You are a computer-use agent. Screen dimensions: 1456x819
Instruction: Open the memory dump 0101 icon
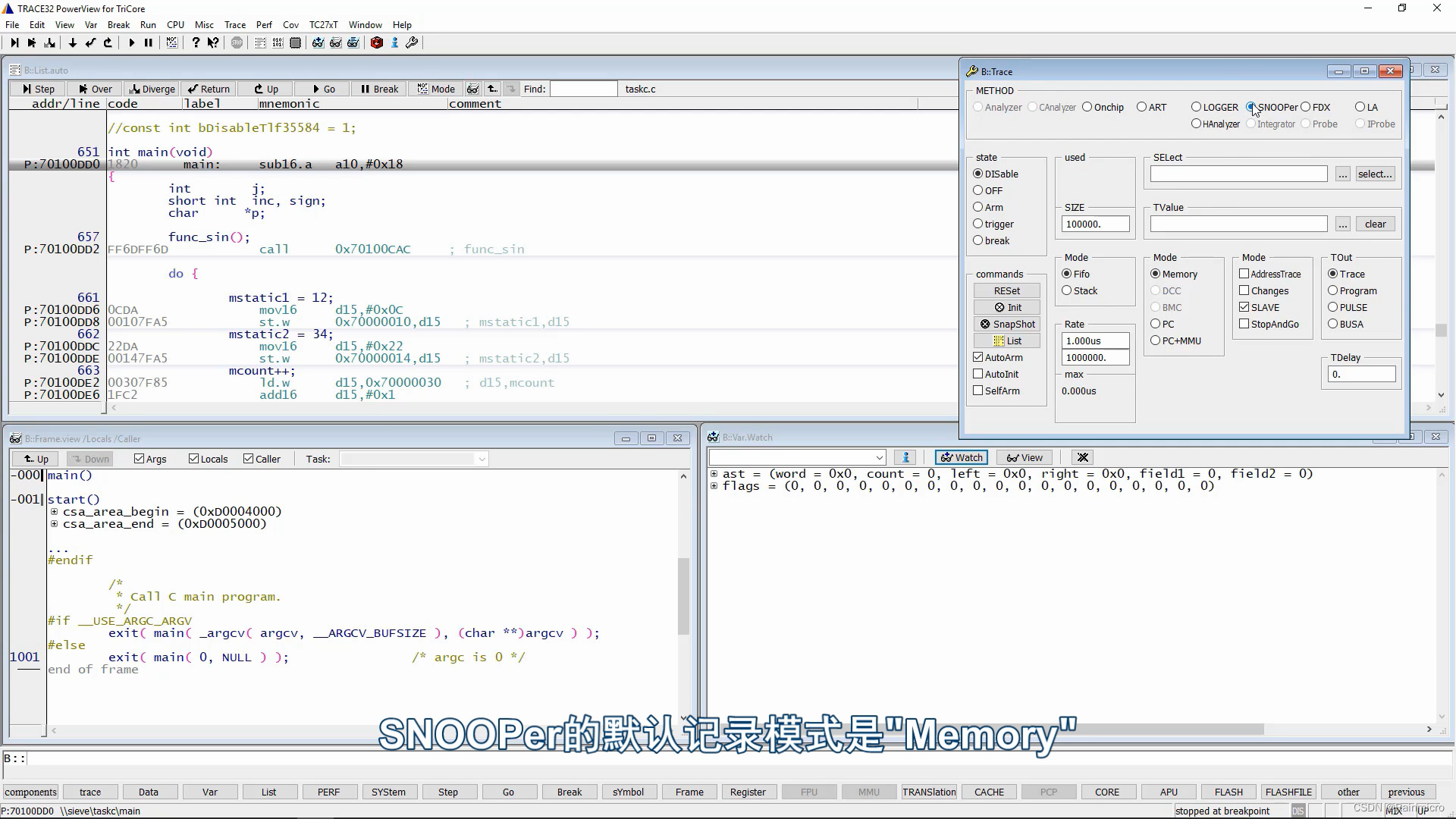(278, 43)
